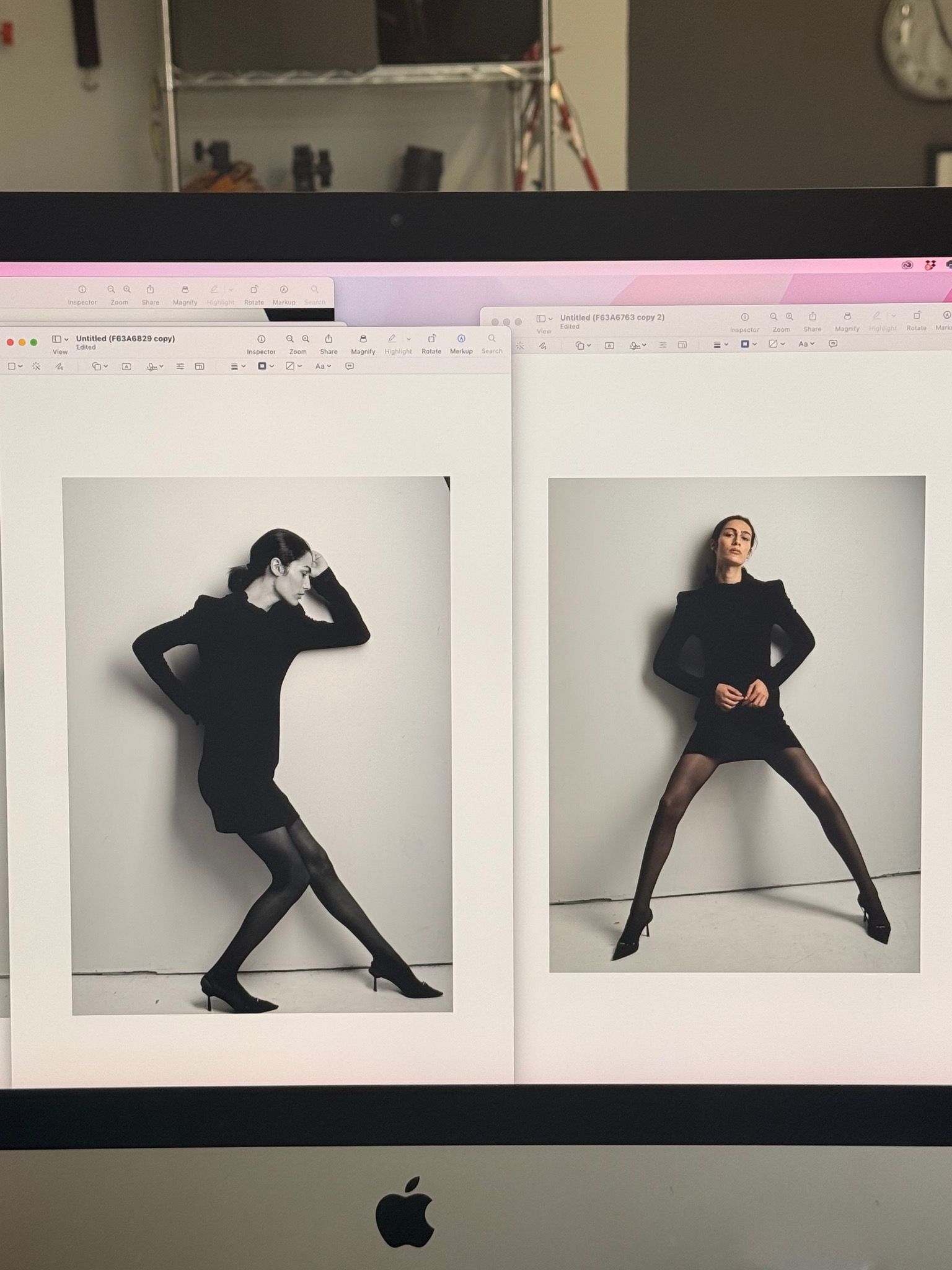Add a text box in F63A6829 window

[x=126, y=366]
